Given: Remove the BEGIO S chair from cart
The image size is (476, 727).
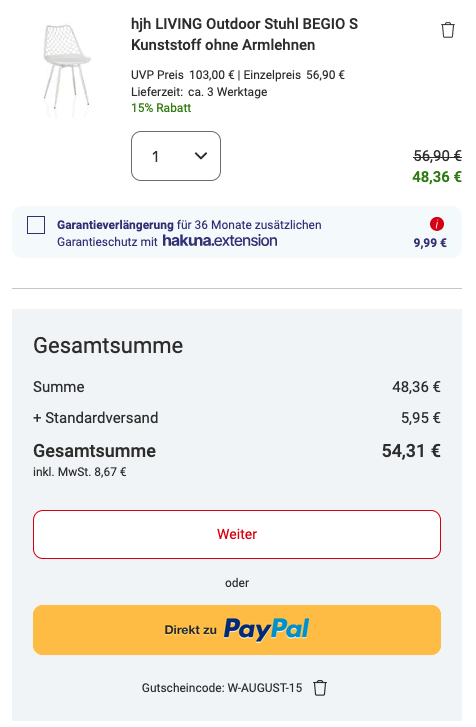Looking at the screenshot, I should (x=447, y=30).
